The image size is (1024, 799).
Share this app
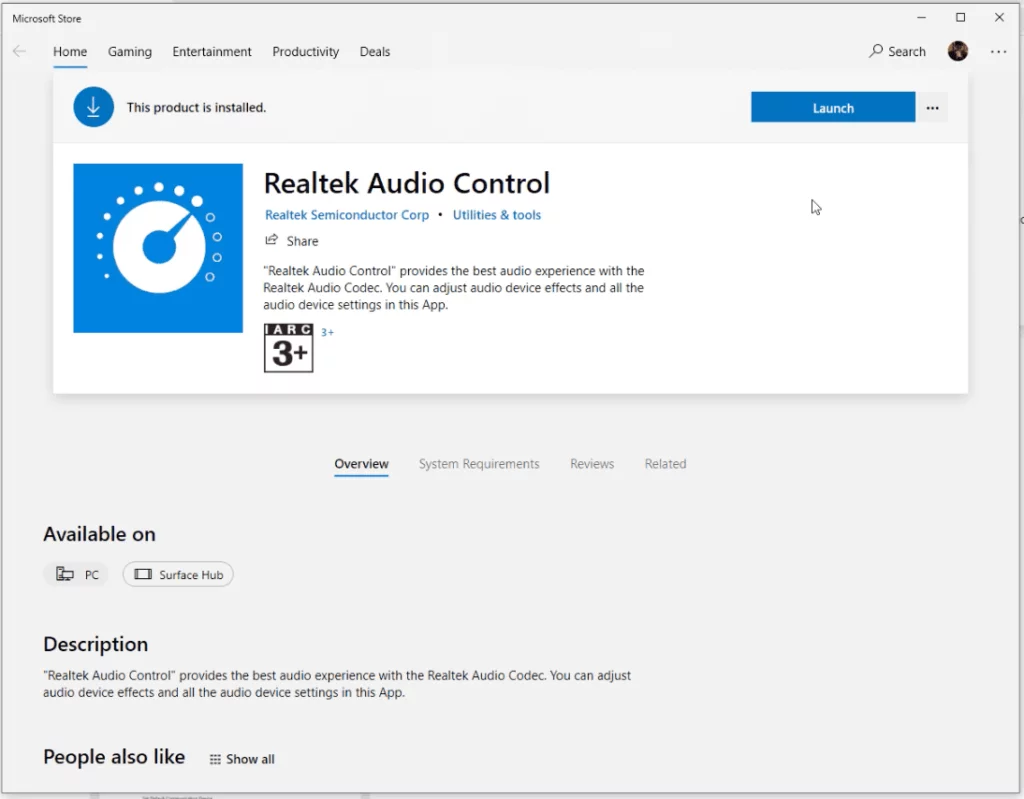pyautogui.click(x=292, y=241)
